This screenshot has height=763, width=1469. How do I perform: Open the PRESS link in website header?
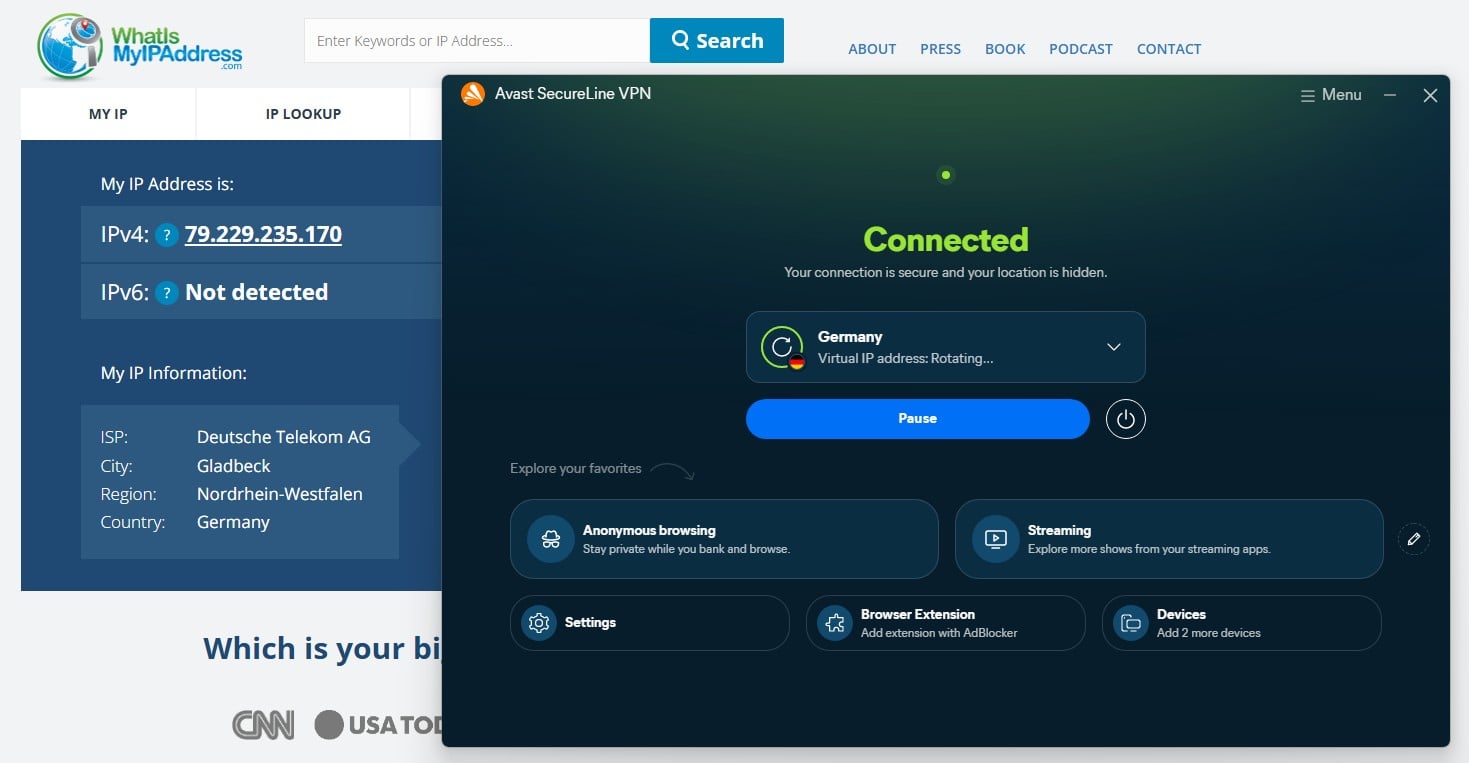click(940, 49)
